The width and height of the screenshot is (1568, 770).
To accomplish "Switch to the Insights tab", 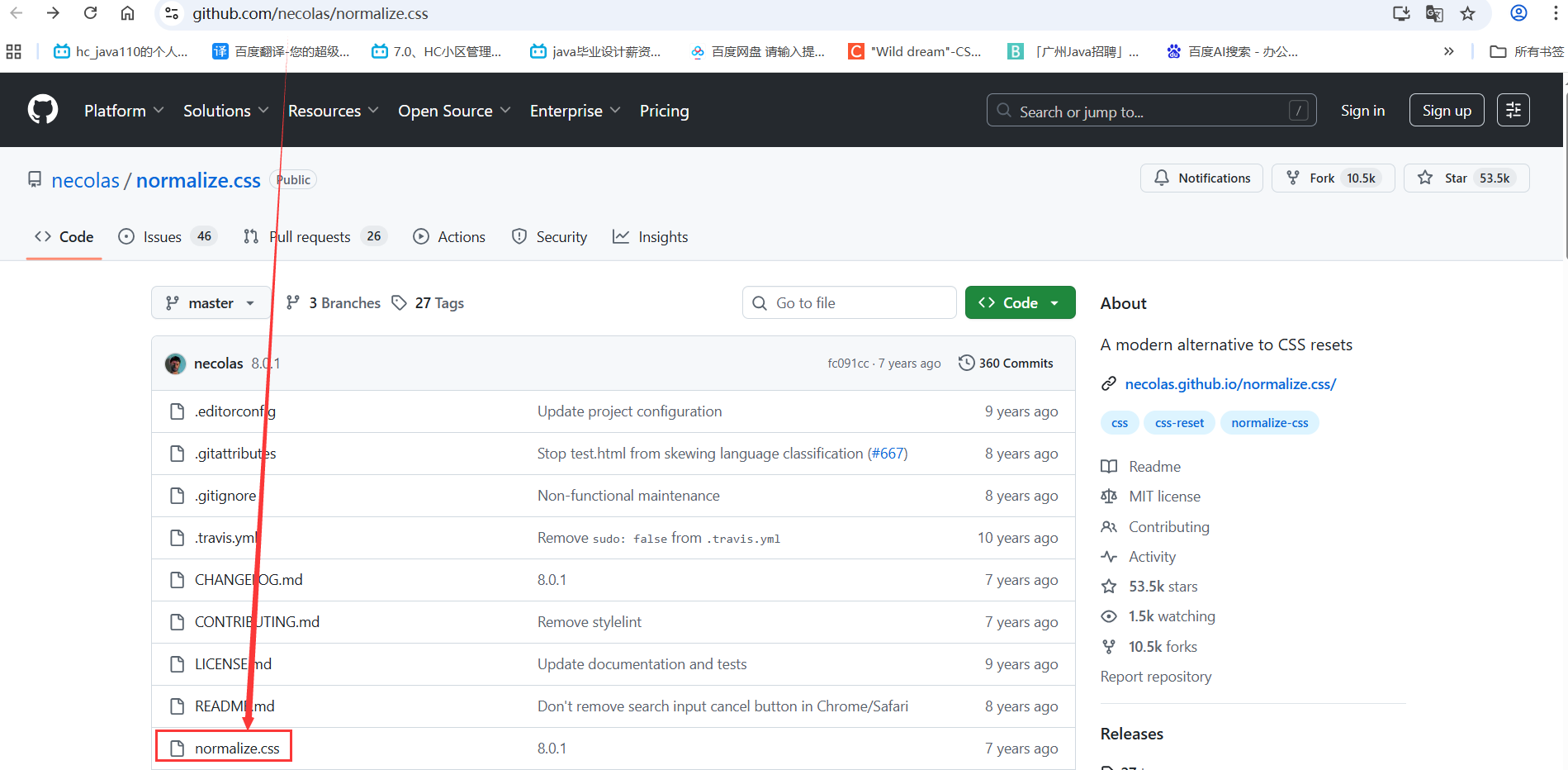I will click(650, 237).
